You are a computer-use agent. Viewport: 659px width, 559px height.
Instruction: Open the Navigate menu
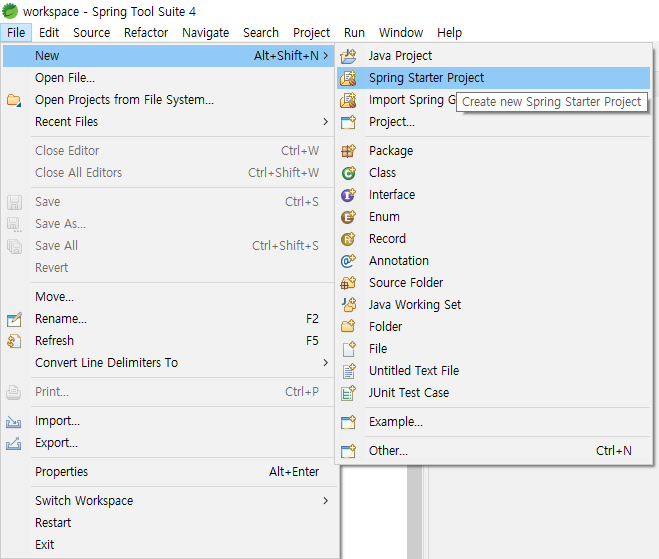[x=206, y=33]
